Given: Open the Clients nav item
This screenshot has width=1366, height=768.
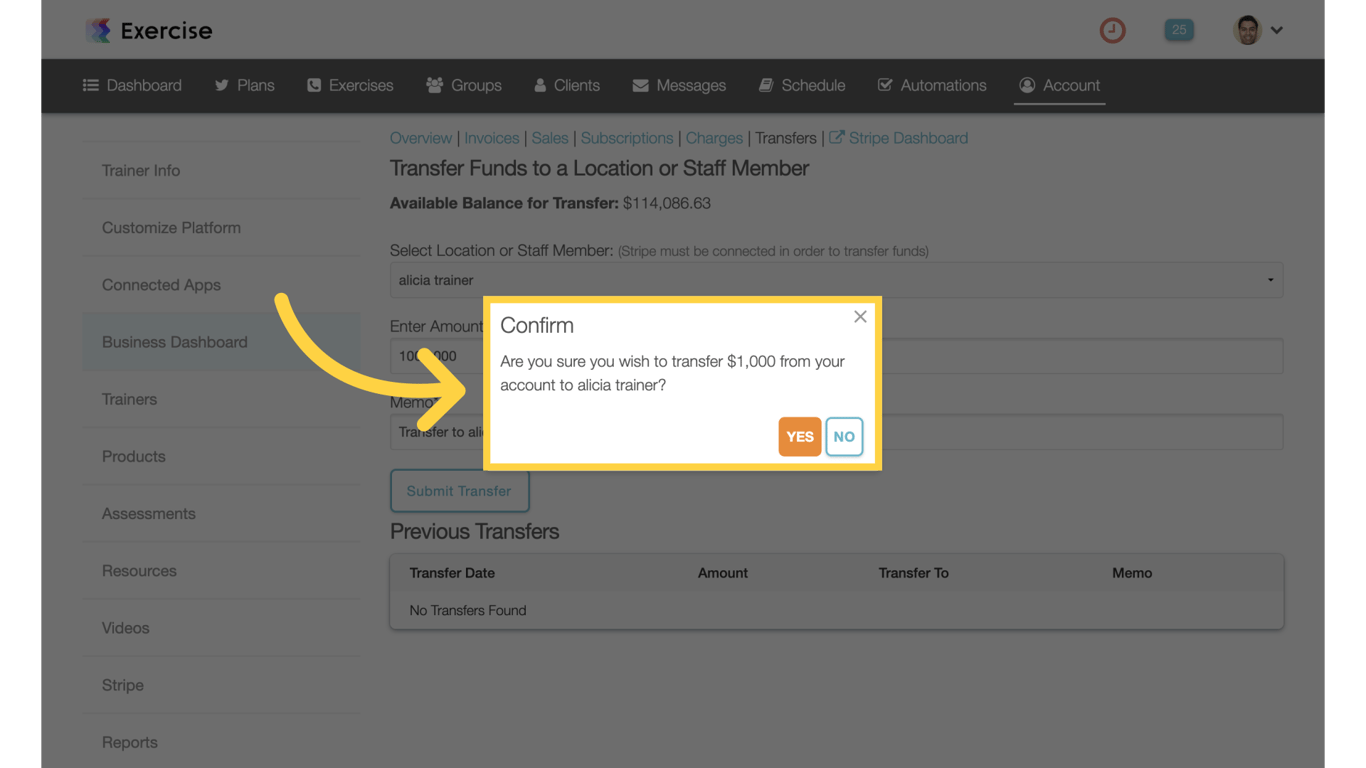Looking at the screenshot, I should click(x=567, y=85).
